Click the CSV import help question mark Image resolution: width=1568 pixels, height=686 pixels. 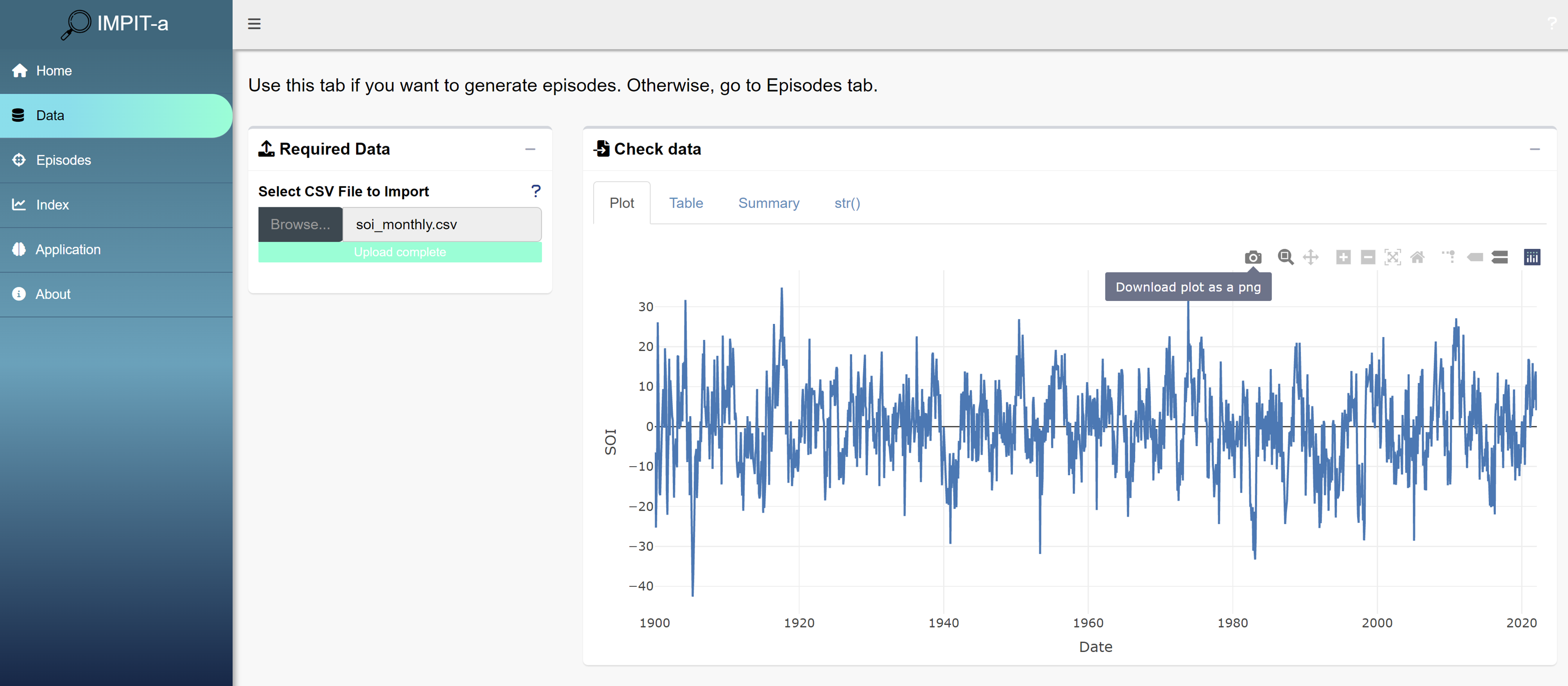click(x=536, y=191)
